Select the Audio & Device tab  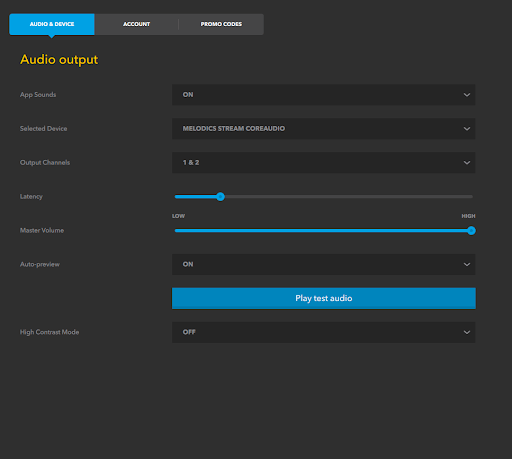coord(52,24)
